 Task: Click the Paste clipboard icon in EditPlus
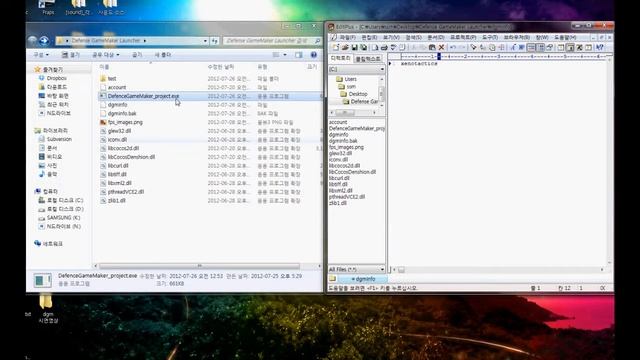432,48
